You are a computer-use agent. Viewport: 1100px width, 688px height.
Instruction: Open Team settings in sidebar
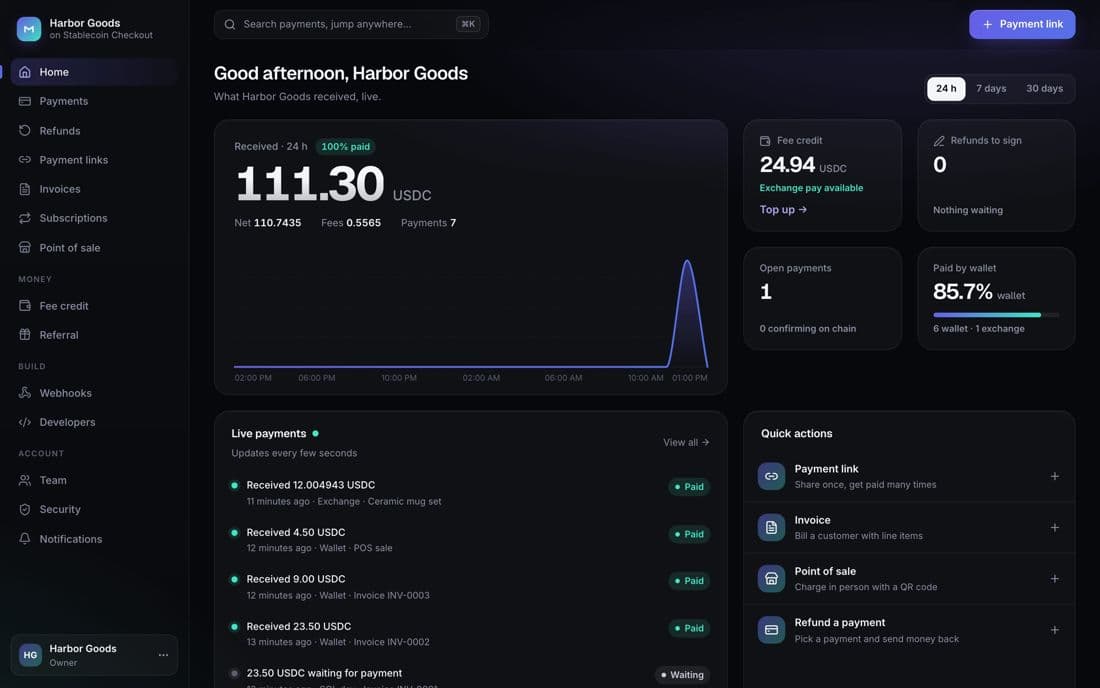(x=93, y=480)
